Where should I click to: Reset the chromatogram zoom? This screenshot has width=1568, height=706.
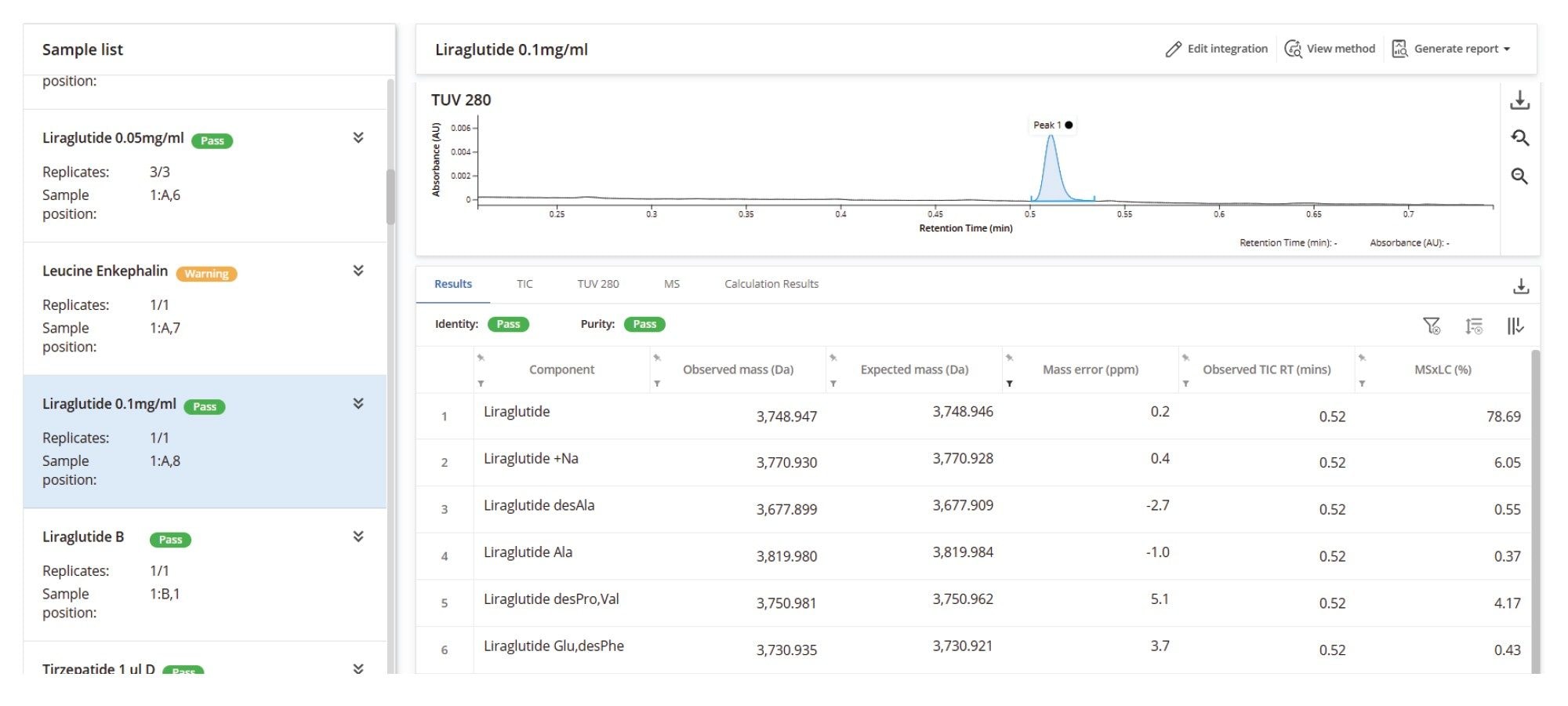coord(1520,138)
